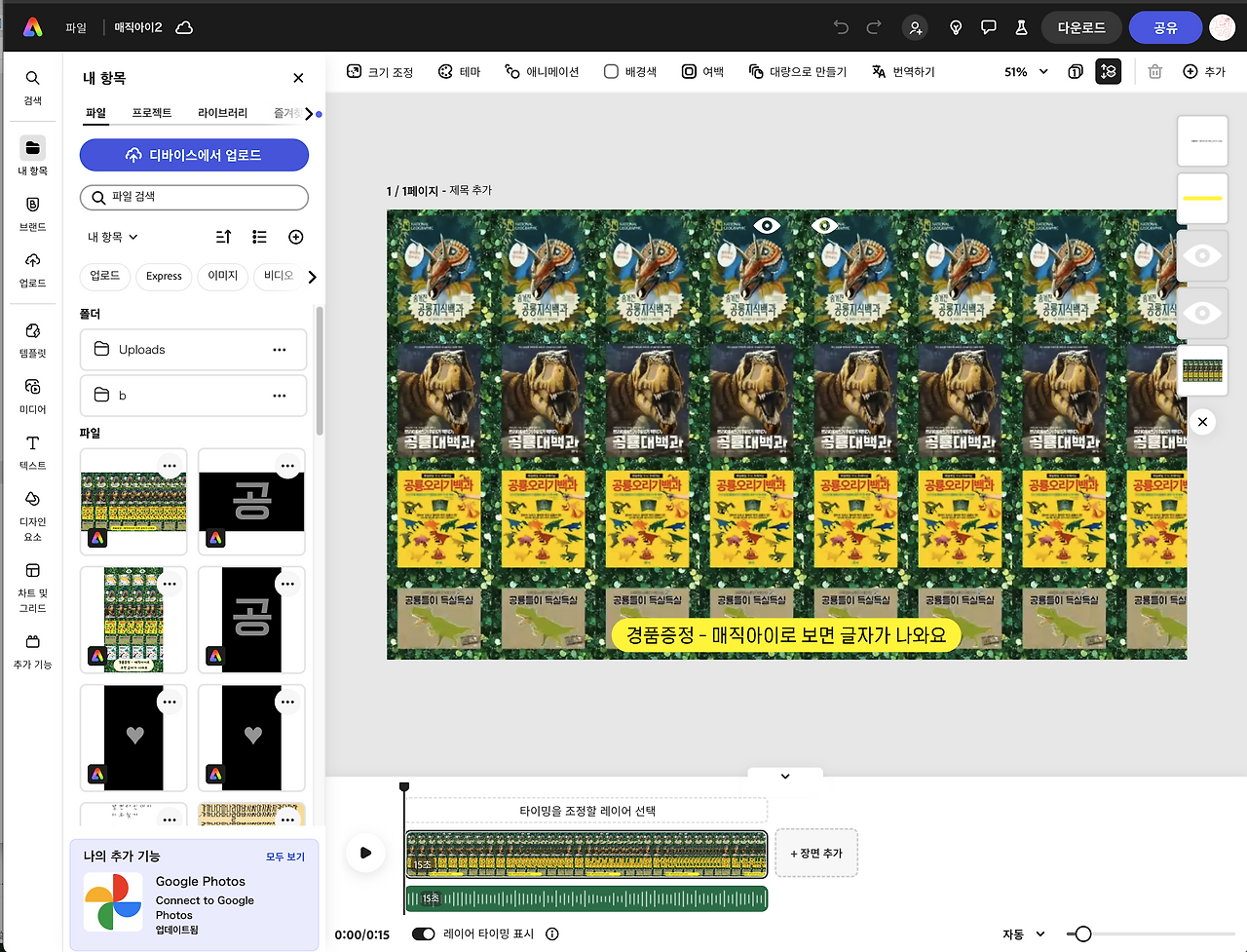Screen dimensions: 1247x952
Task: Open the 텍스트 sidebar panel
Action: [33, 452]
